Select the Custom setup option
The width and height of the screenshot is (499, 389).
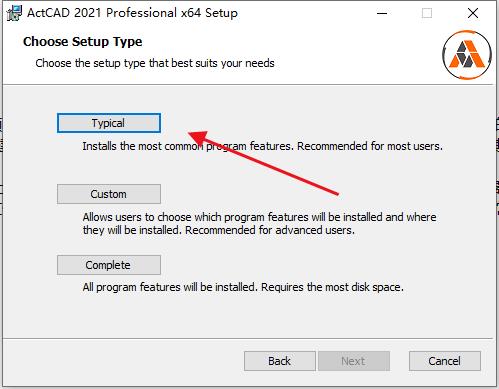(109, 194)
